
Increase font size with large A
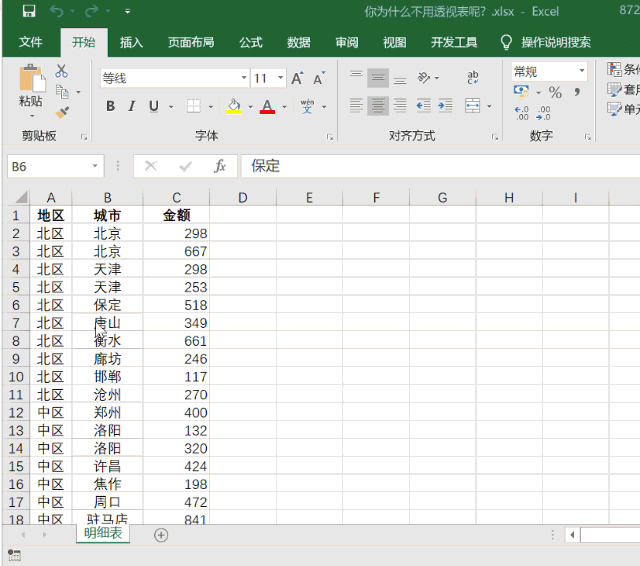click(x=297, y=78)
